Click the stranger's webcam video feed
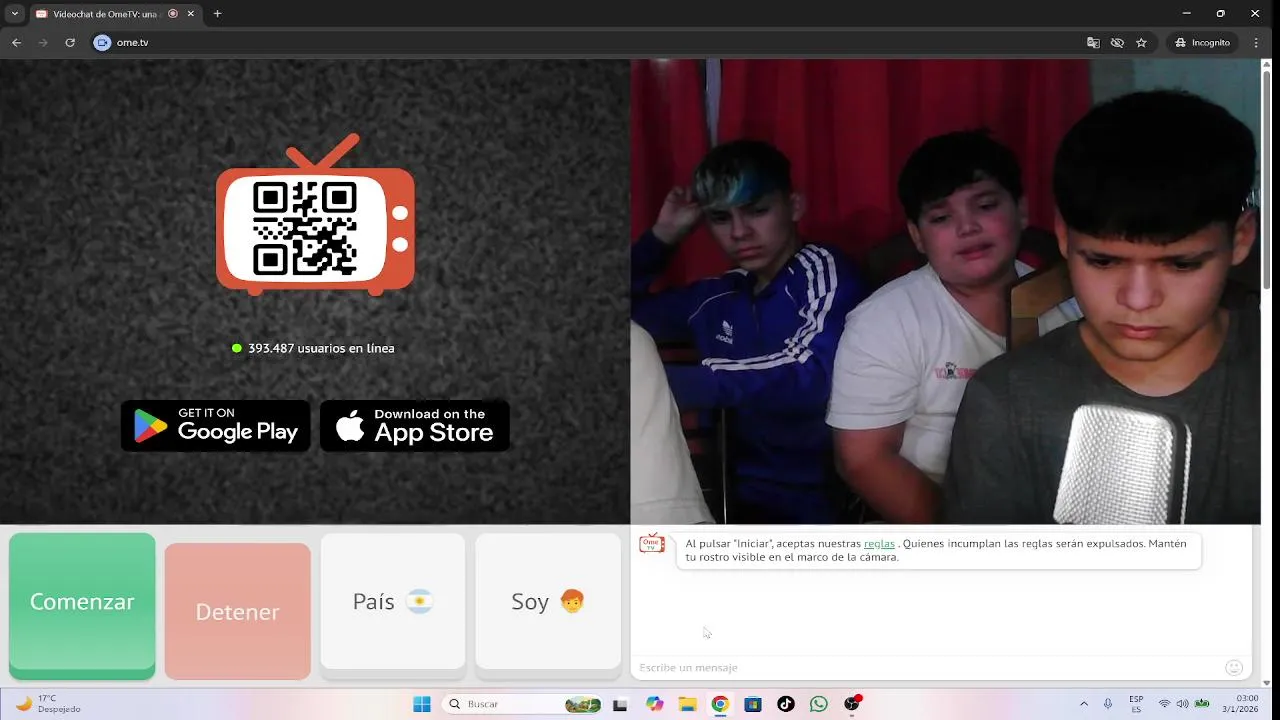 945,291
